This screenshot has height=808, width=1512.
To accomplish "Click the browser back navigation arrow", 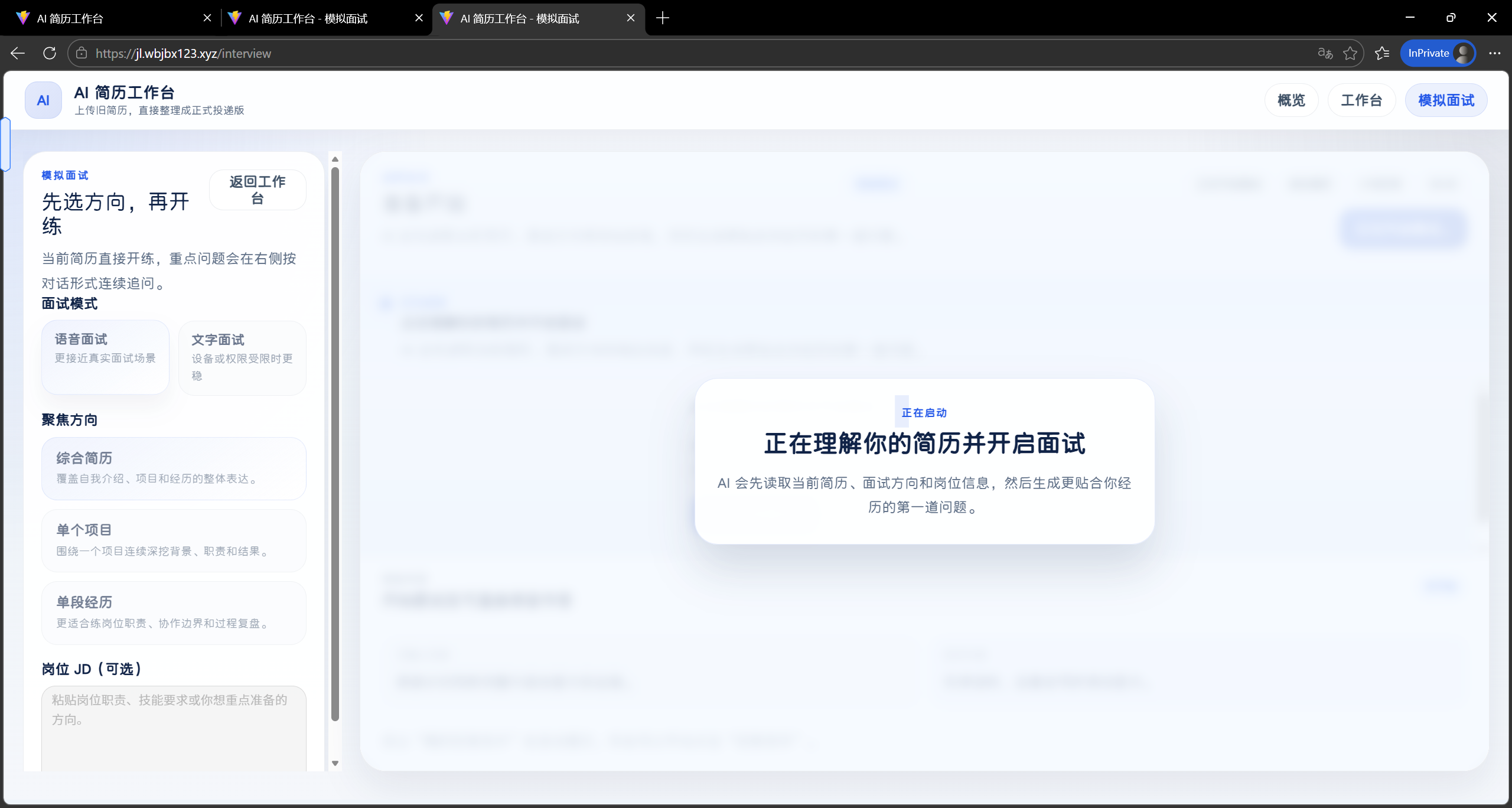I will (x=17, y=53).
